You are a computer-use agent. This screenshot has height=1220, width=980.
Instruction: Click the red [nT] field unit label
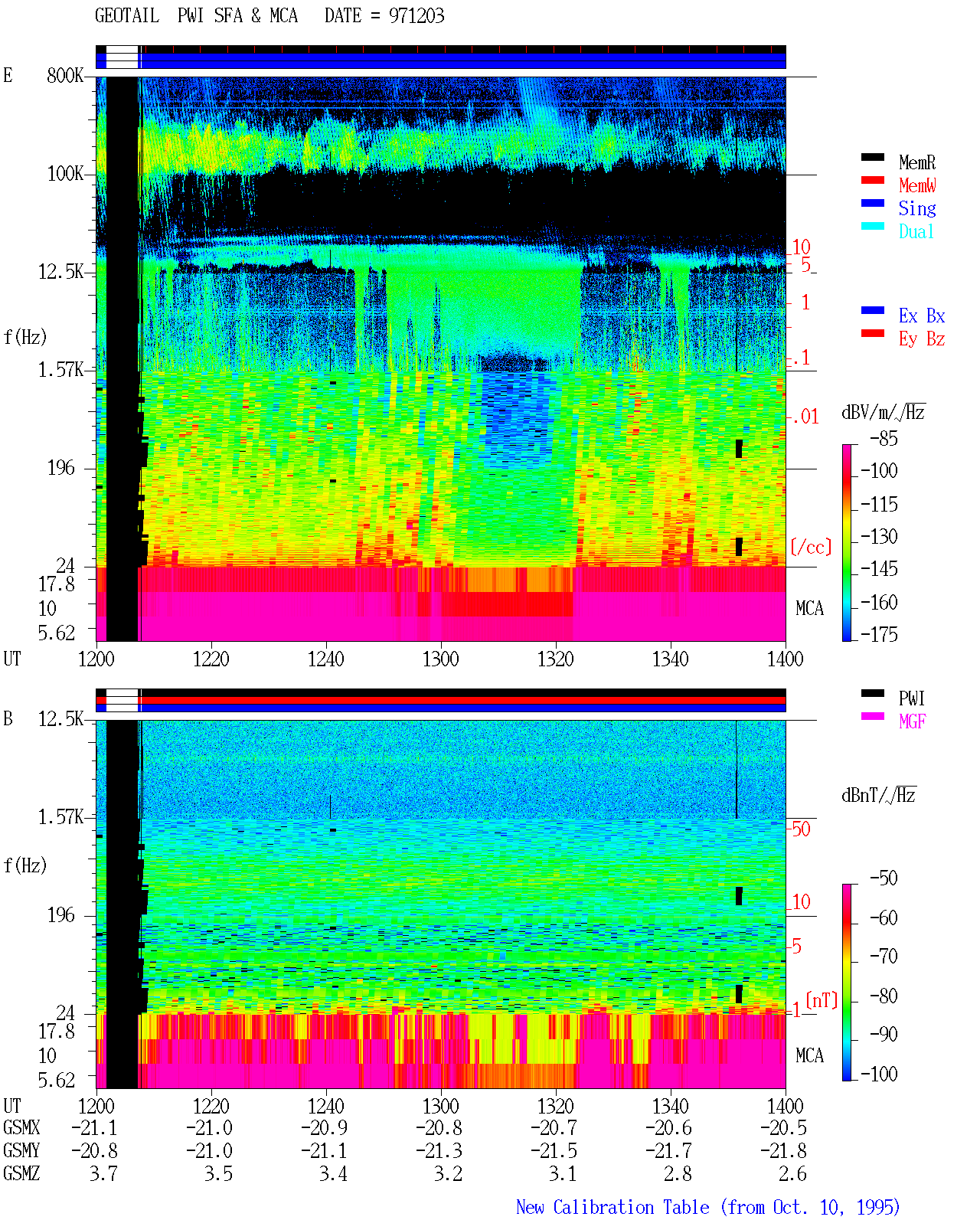(x=822, y=1000)
